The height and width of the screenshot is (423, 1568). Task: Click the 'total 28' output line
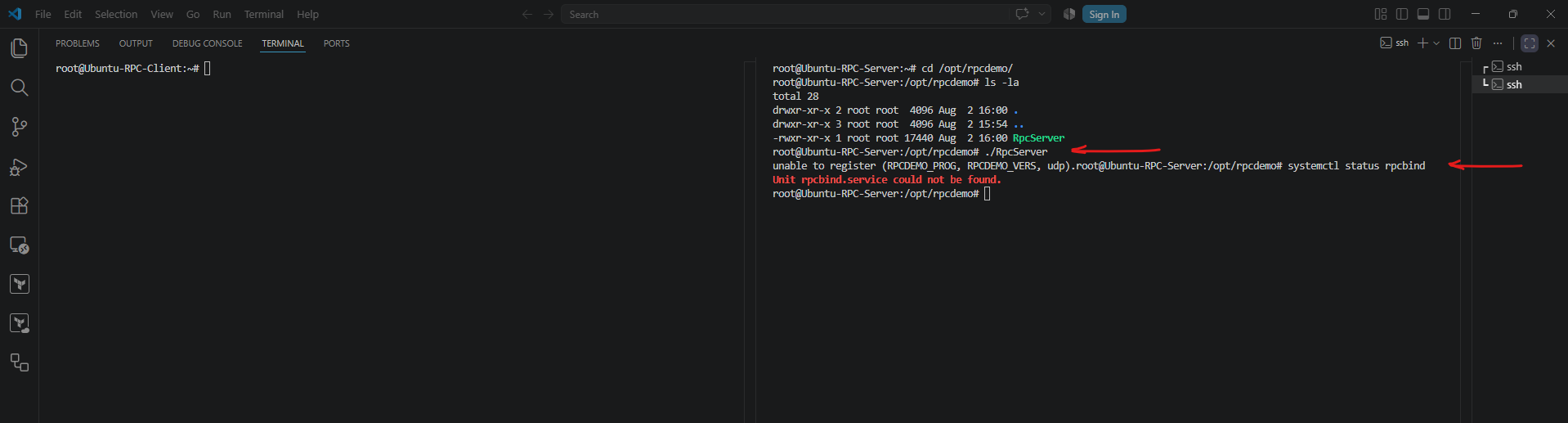tap(795, 97)
